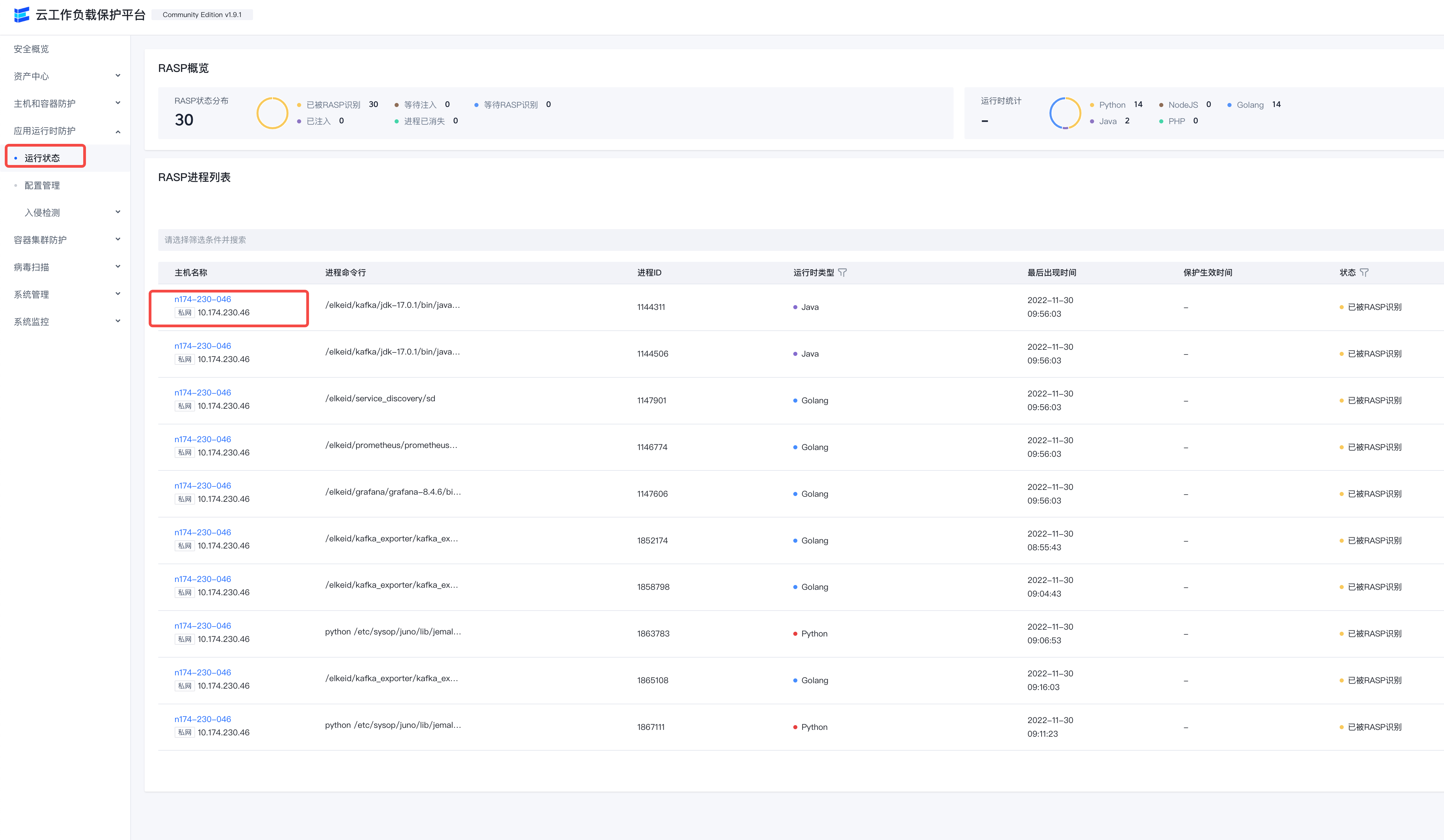Click the runtime statistics donut chart
This screenshot has height=840, width=1444.
coord(1065,113)
